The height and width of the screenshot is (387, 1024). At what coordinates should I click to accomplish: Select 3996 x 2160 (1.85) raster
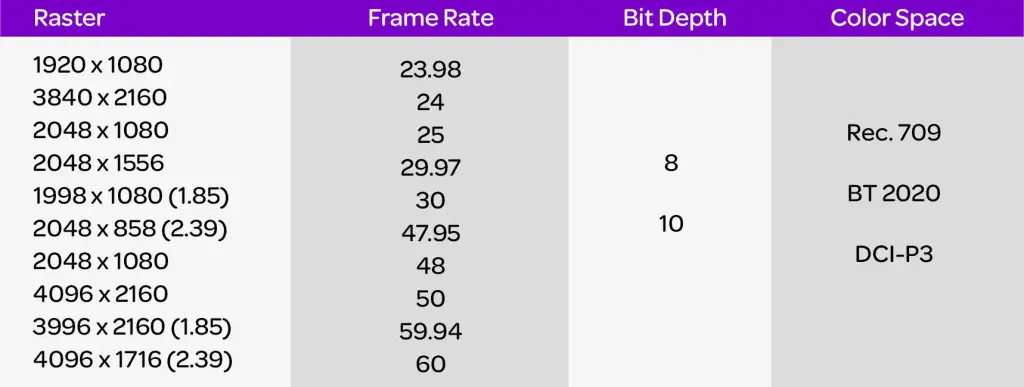132,327
